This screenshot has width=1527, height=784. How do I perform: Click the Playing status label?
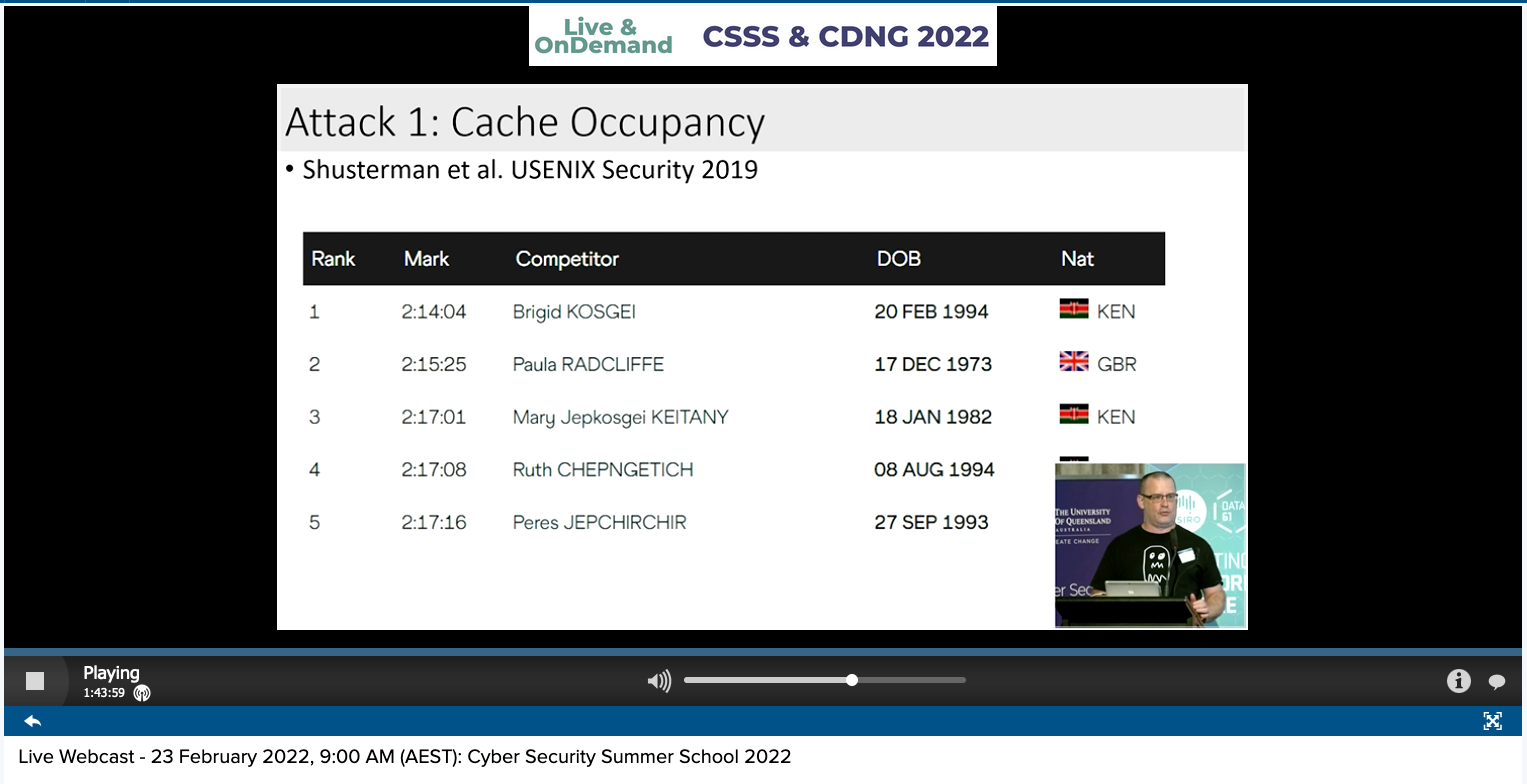click(x=111, y=673)
